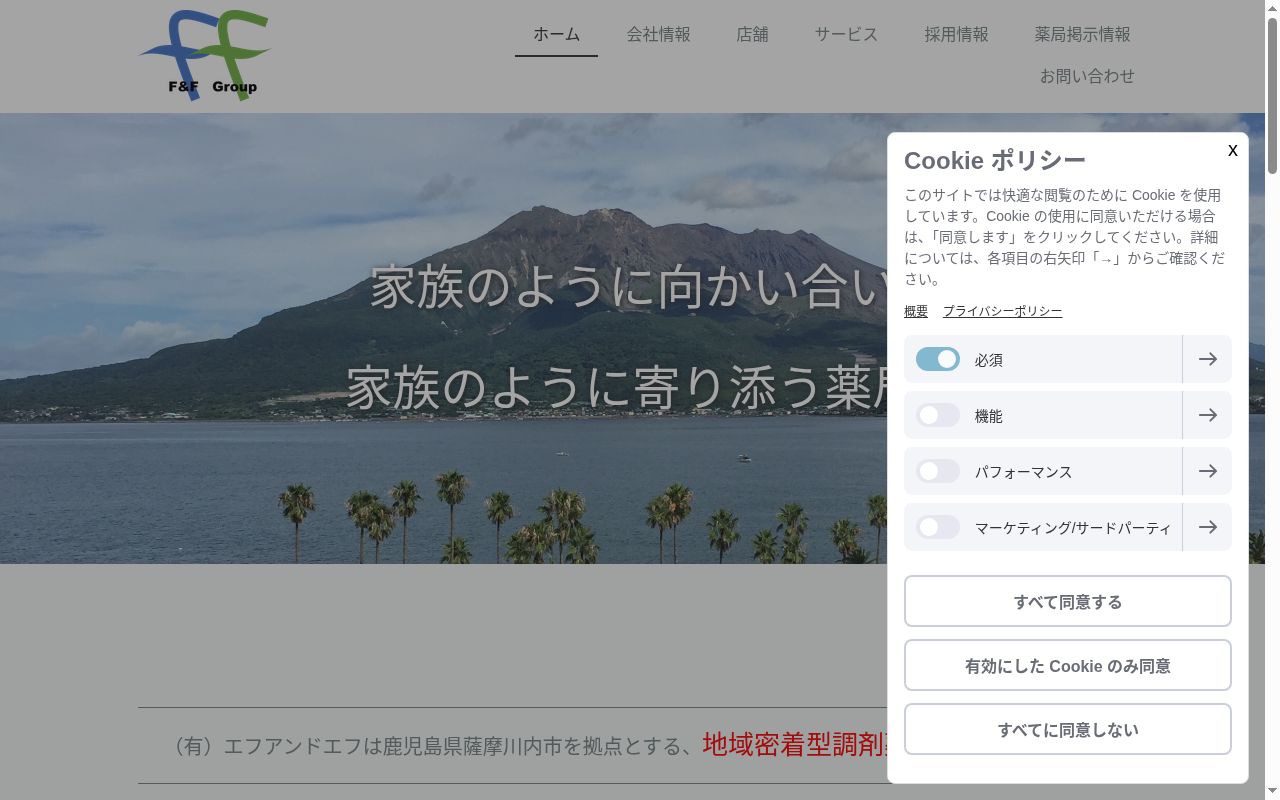Click the すべて同意する button
The image size is (1280, 800).
pyautogui.click(x=1068, y=601)
